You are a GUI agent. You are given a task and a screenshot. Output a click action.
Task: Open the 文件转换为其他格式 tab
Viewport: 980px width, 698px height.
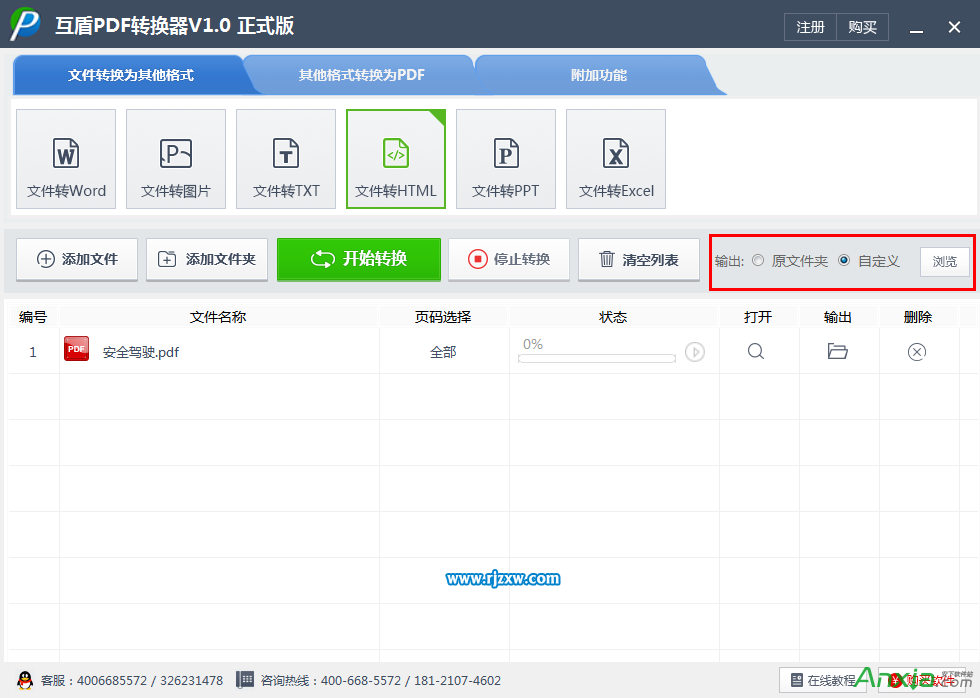131,75
